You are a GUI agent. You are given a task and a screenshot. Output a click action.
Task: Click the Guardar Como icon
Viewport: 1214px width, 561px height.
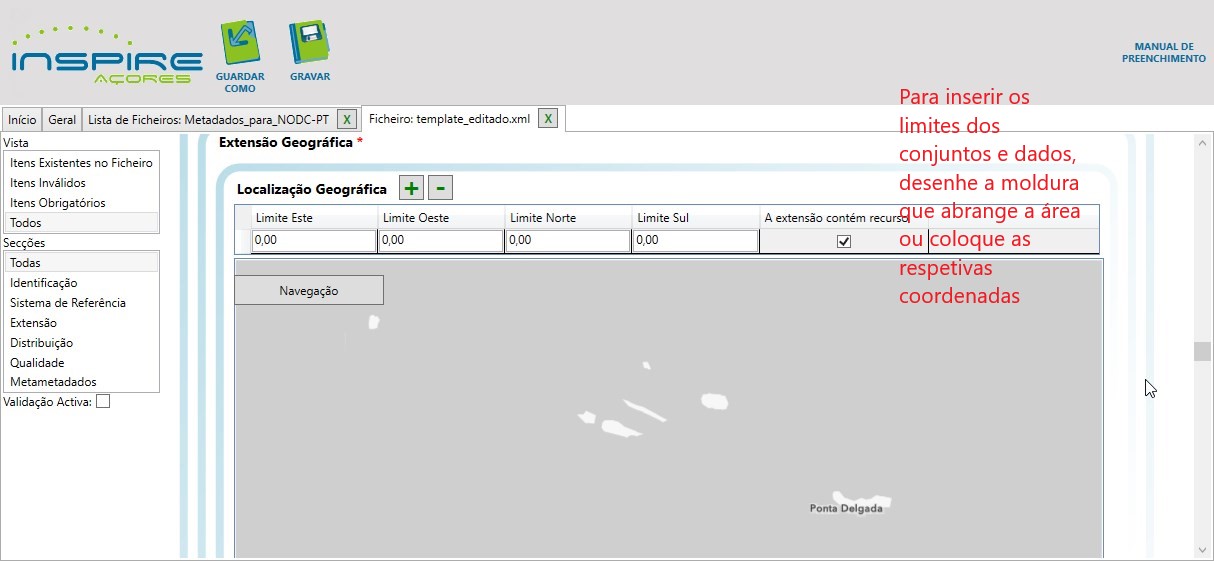240,45
